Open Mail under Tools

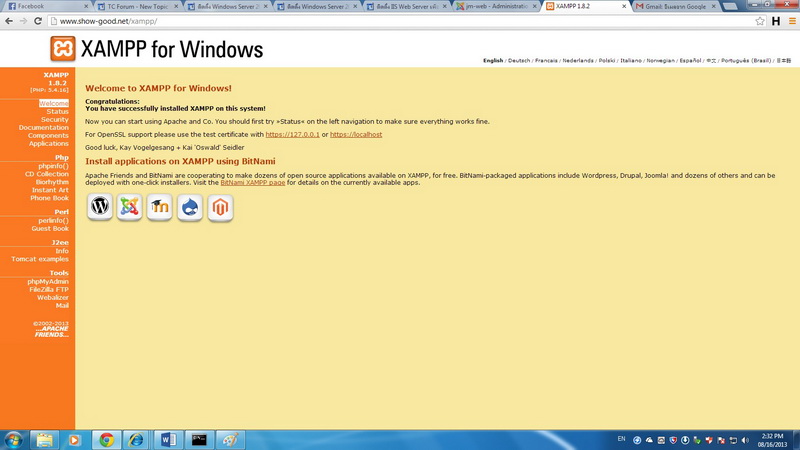(62, 306)
